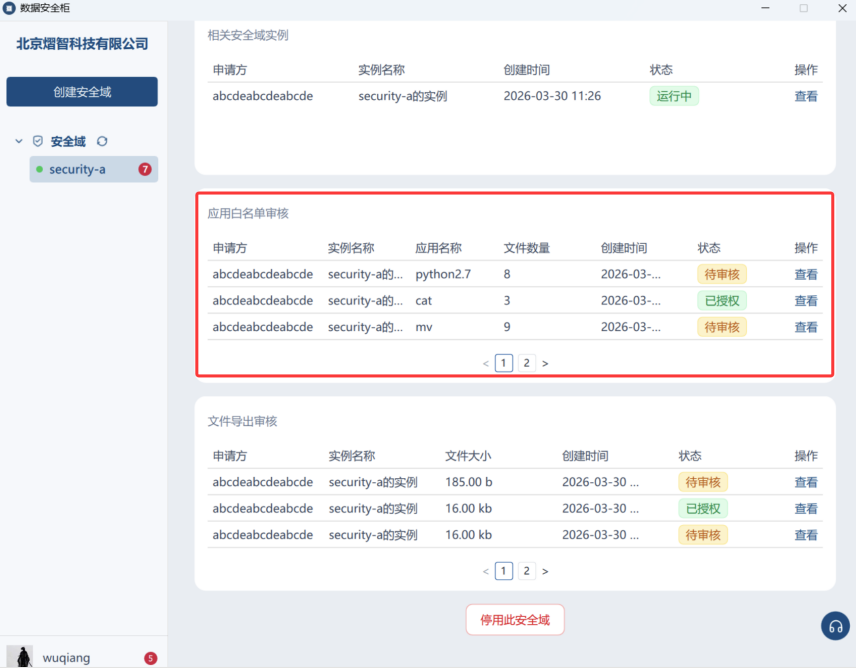The image size is (856, 668).
Task: Click the 待审核 tag on mv row
Action: [x=722, y=327]
